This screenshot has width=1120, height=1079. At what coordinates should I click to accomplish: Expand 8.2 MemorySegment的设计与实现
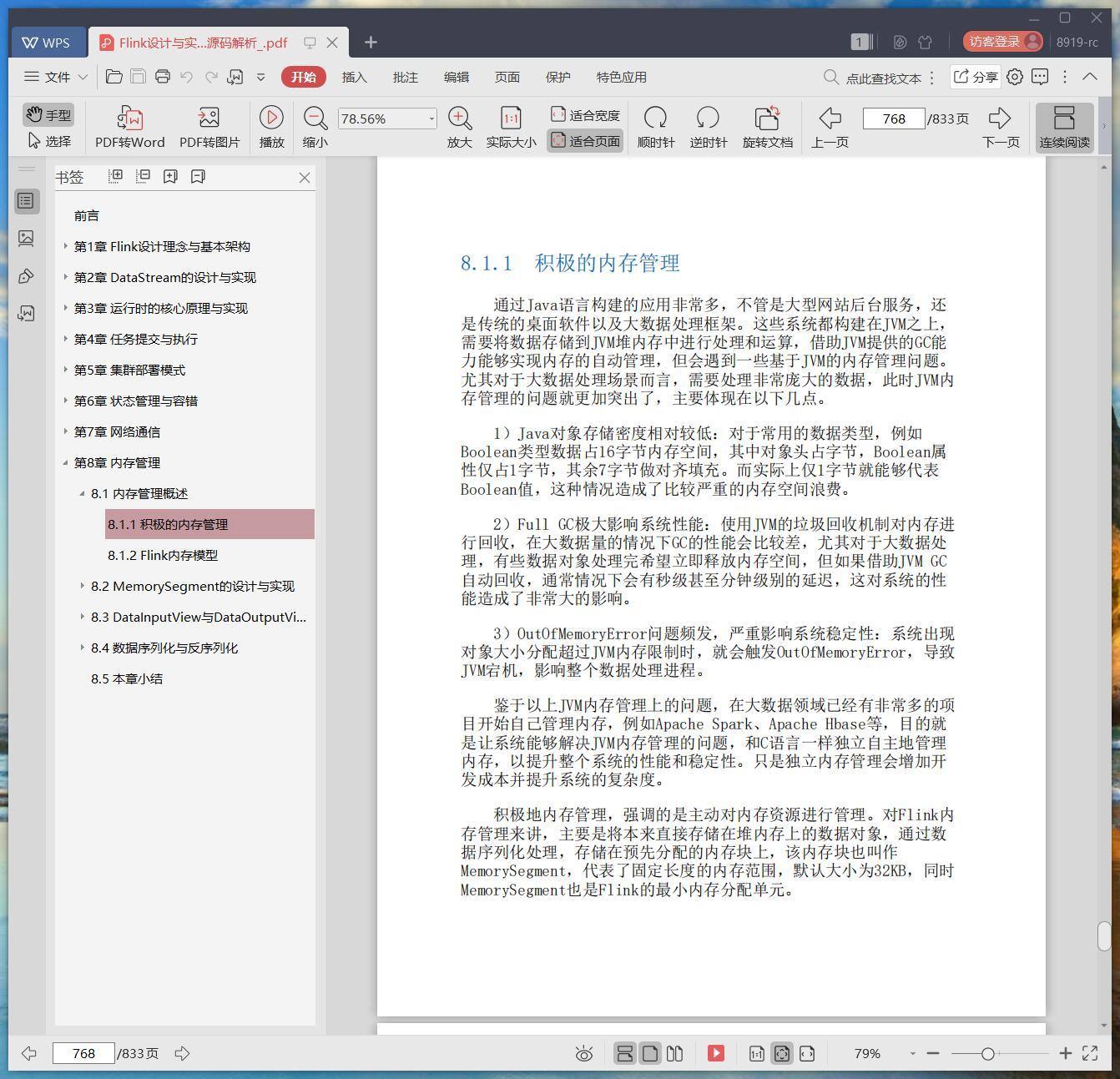tap(82, 586)
